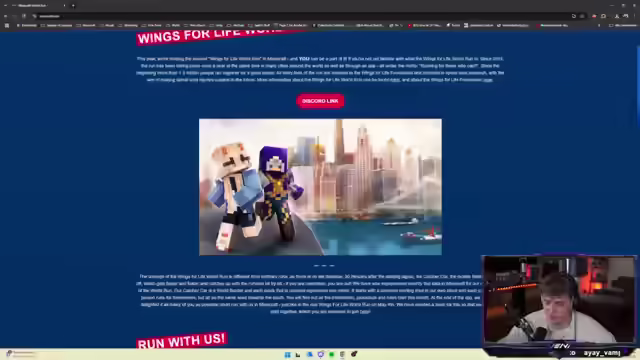Open a new browser tab with plus
640x360 pixels.
[73, 5]
